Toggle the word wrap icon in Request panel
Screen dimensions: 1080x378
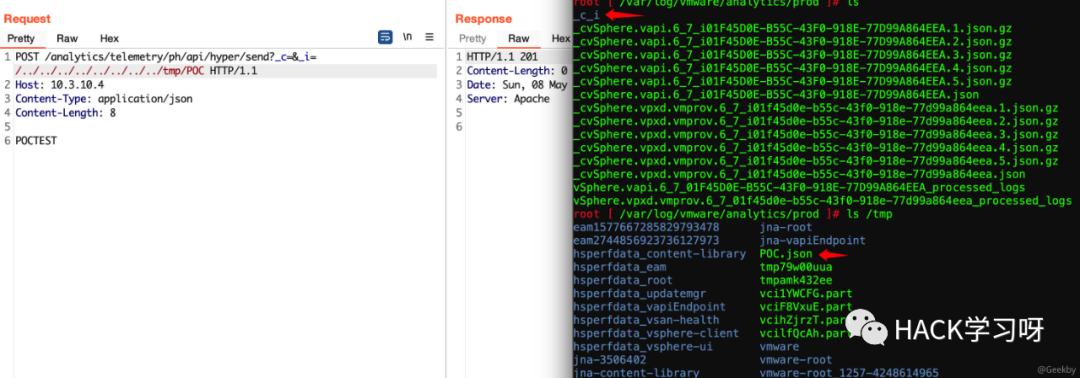coord(386,37)
